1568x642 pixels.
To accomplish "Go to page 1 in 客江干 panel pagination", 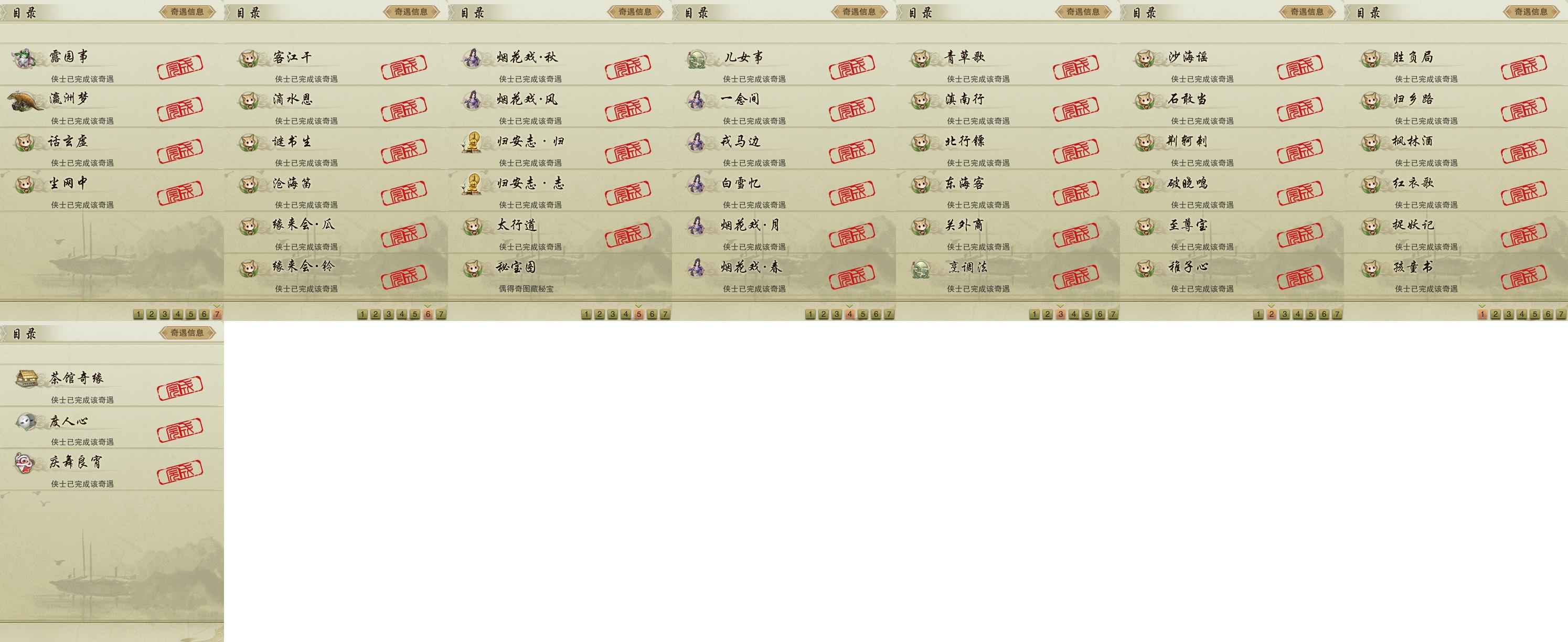I will 362,315.
